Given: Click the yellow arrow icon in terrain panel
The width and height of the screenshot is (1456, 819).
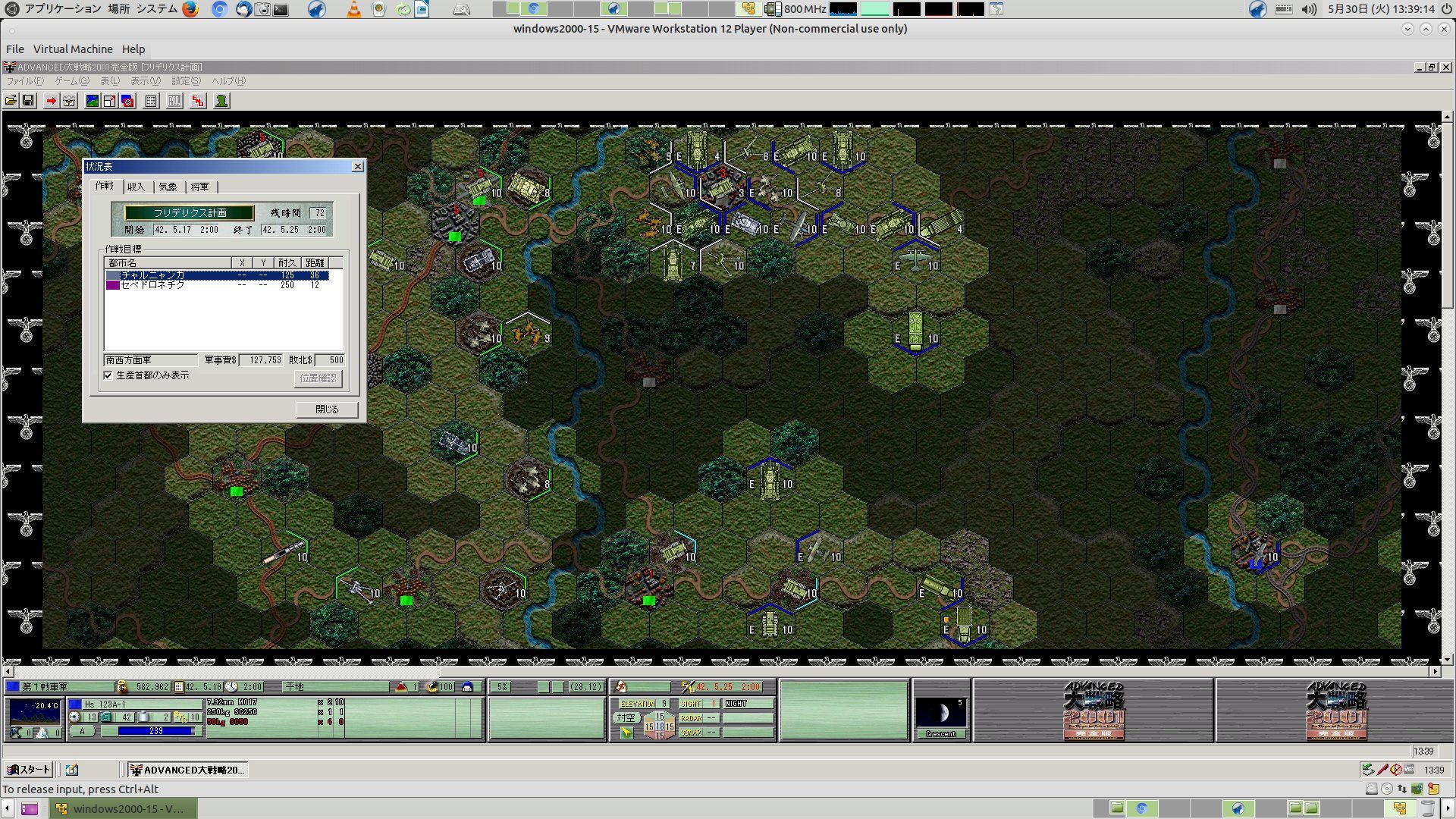Looking at the screenshot, I should [x=626, y=733].
